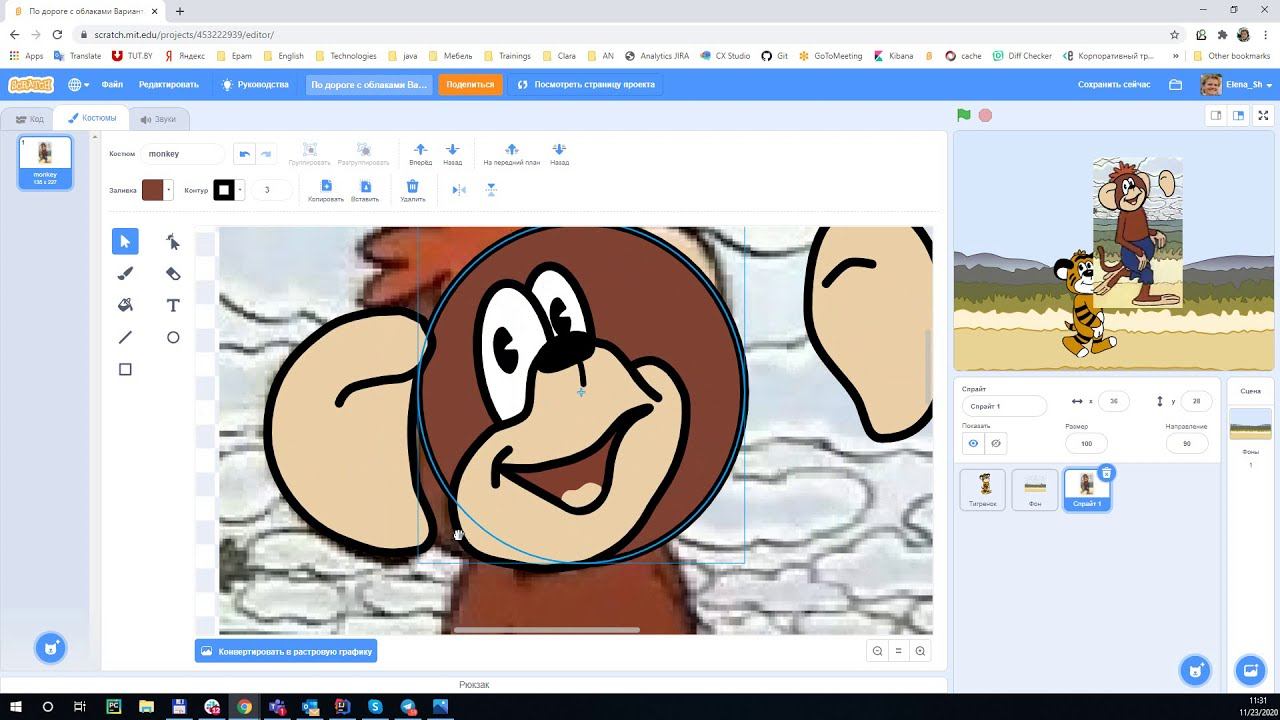The width and height of the screenshot is (1280, 720).
Task: Select the Фон sprite
Action: 1035,489
